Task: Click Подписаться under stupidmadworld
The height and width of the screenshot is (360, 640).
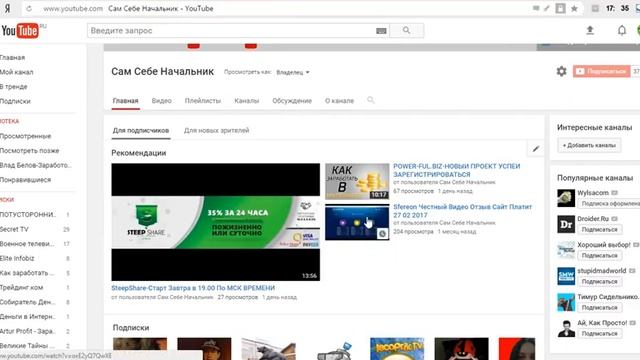Action: (x=600, y=282)
